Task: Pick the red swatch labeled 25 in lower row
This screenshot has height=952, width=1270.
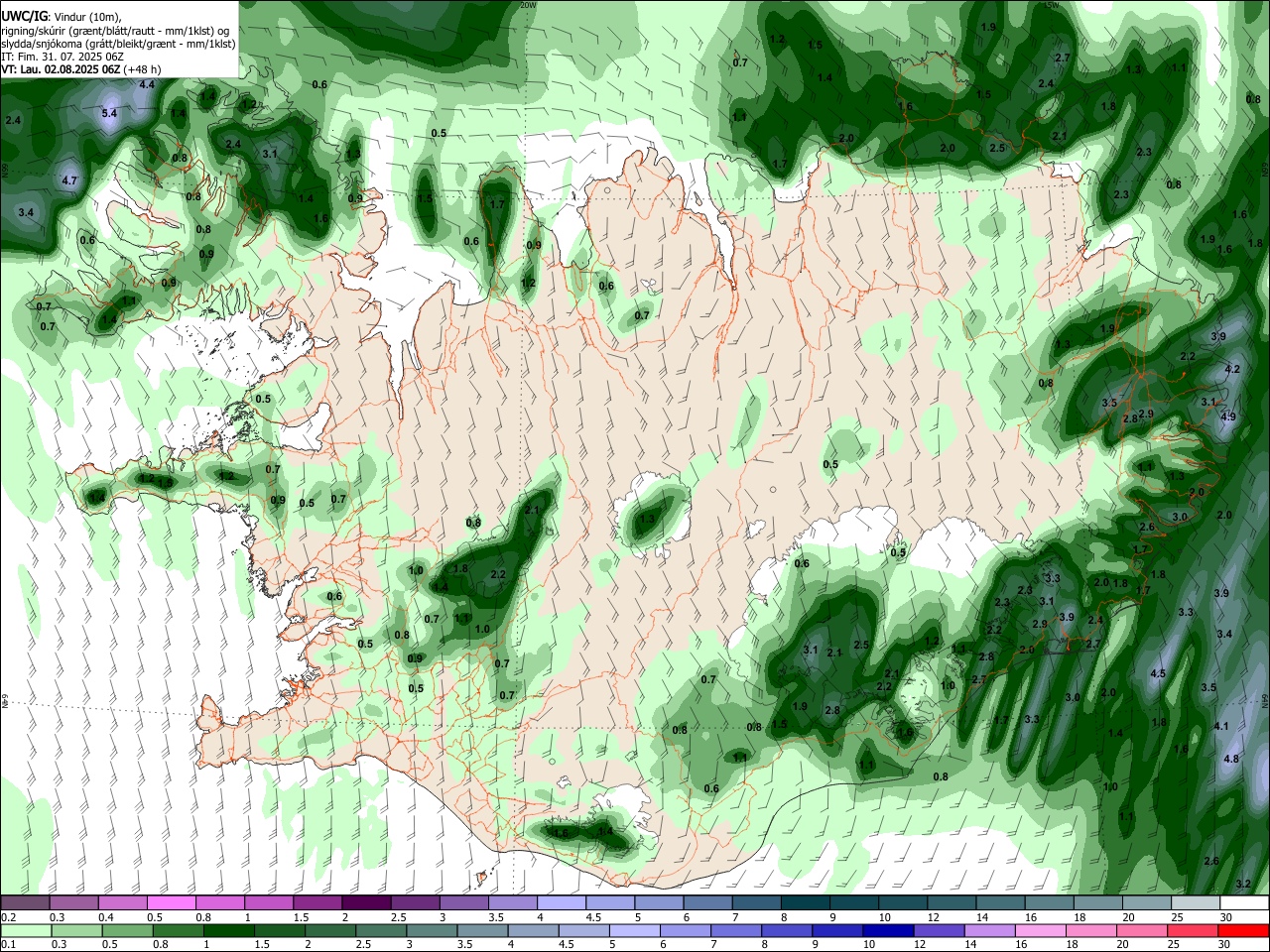Action: click(1194, 931)
